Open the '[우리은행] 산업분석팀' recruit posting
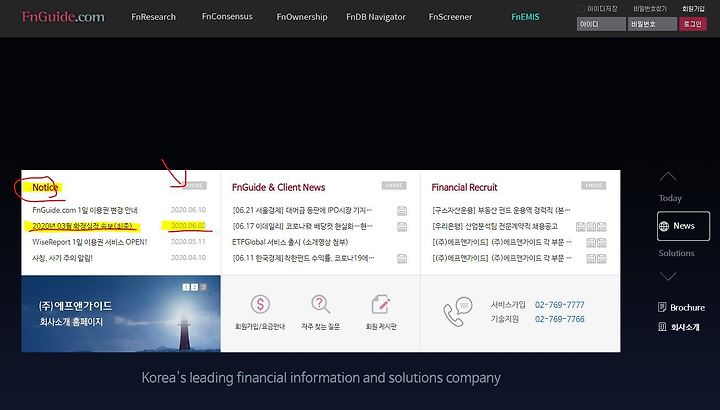Image resolution: width=720 pixels, height=410 pixels. 495,226
